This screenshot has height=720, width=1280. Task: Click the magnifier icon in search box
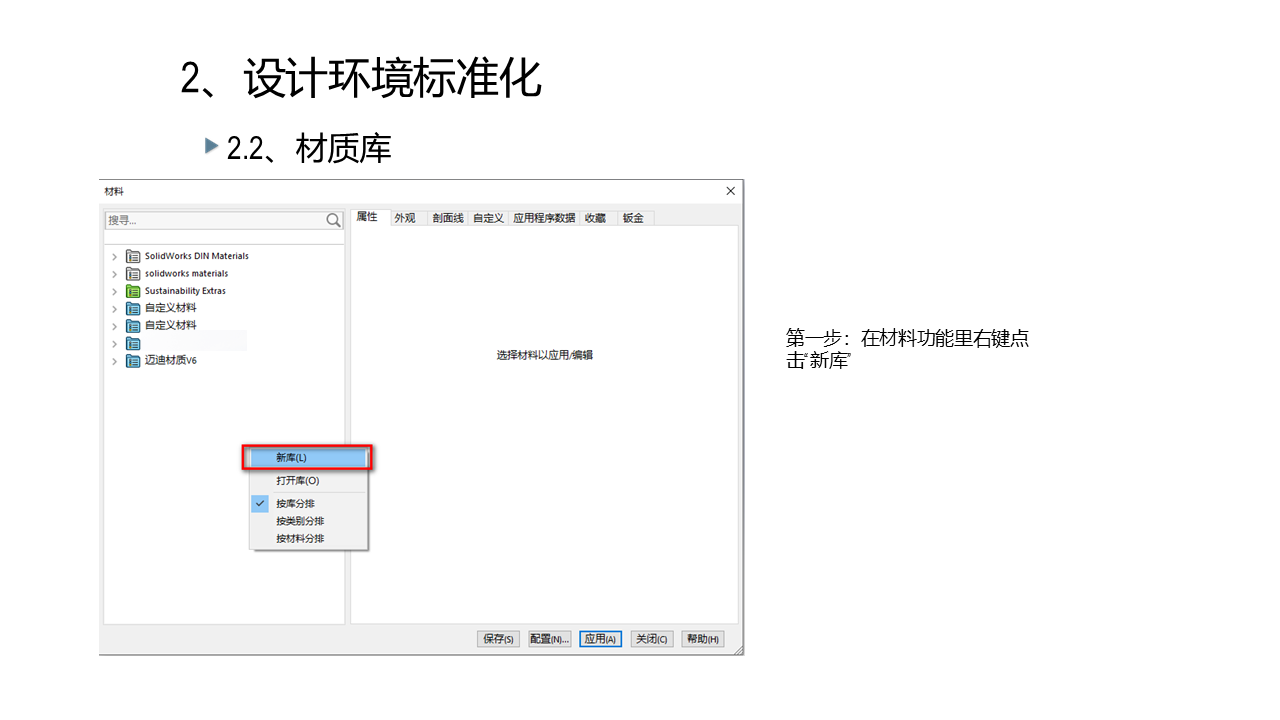click(334, 220)
